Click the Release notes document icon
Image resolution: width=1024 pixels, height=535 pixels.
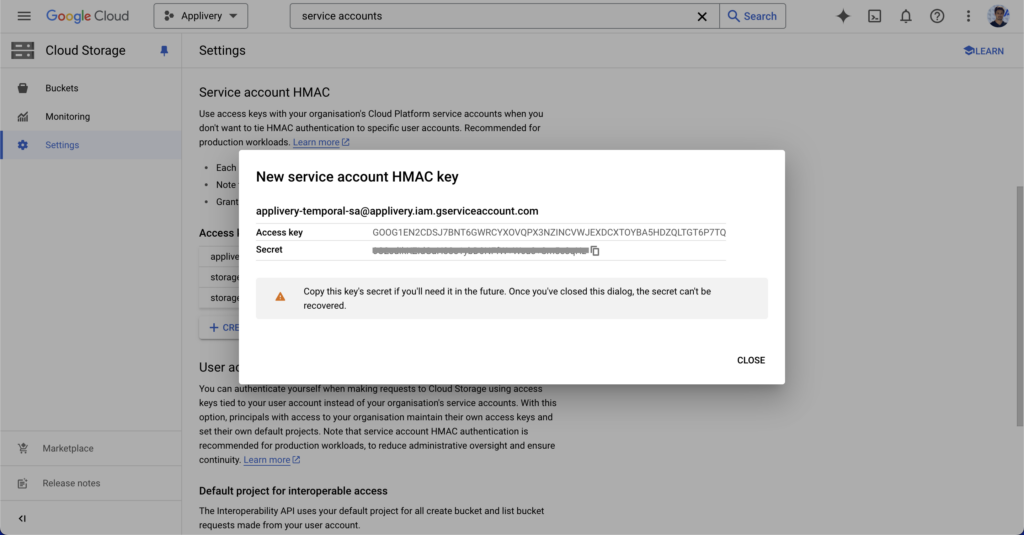tap(22, 483)
